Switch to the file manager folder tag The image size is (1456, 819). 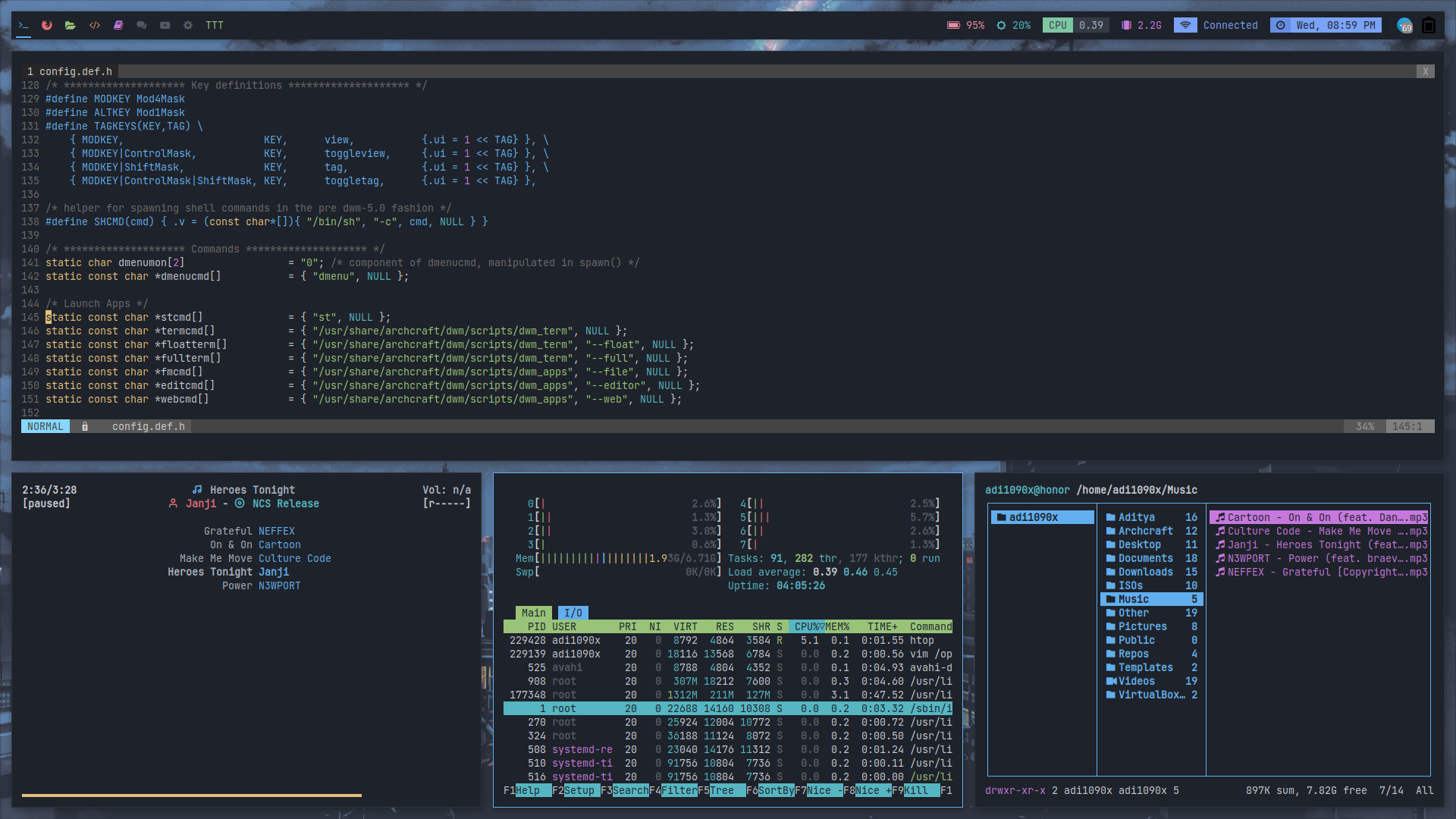tap(71, 25)
